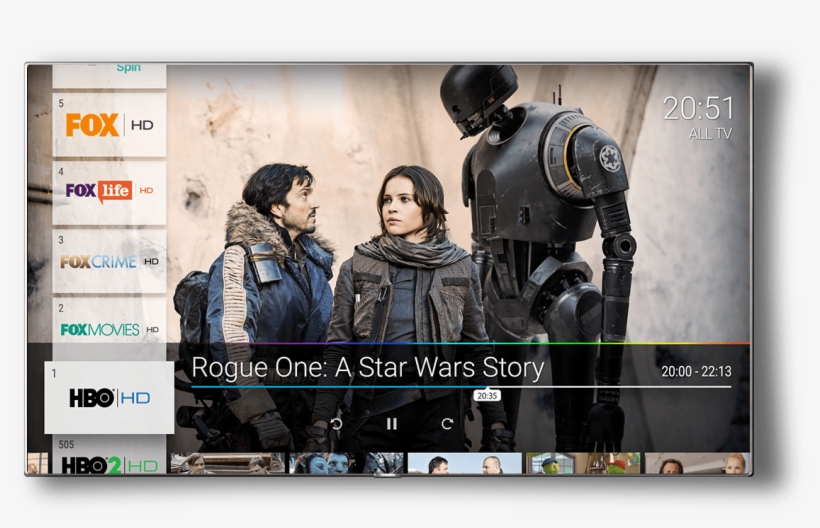Select the FOX HD channel 5 tile

[x=109, y=124]
